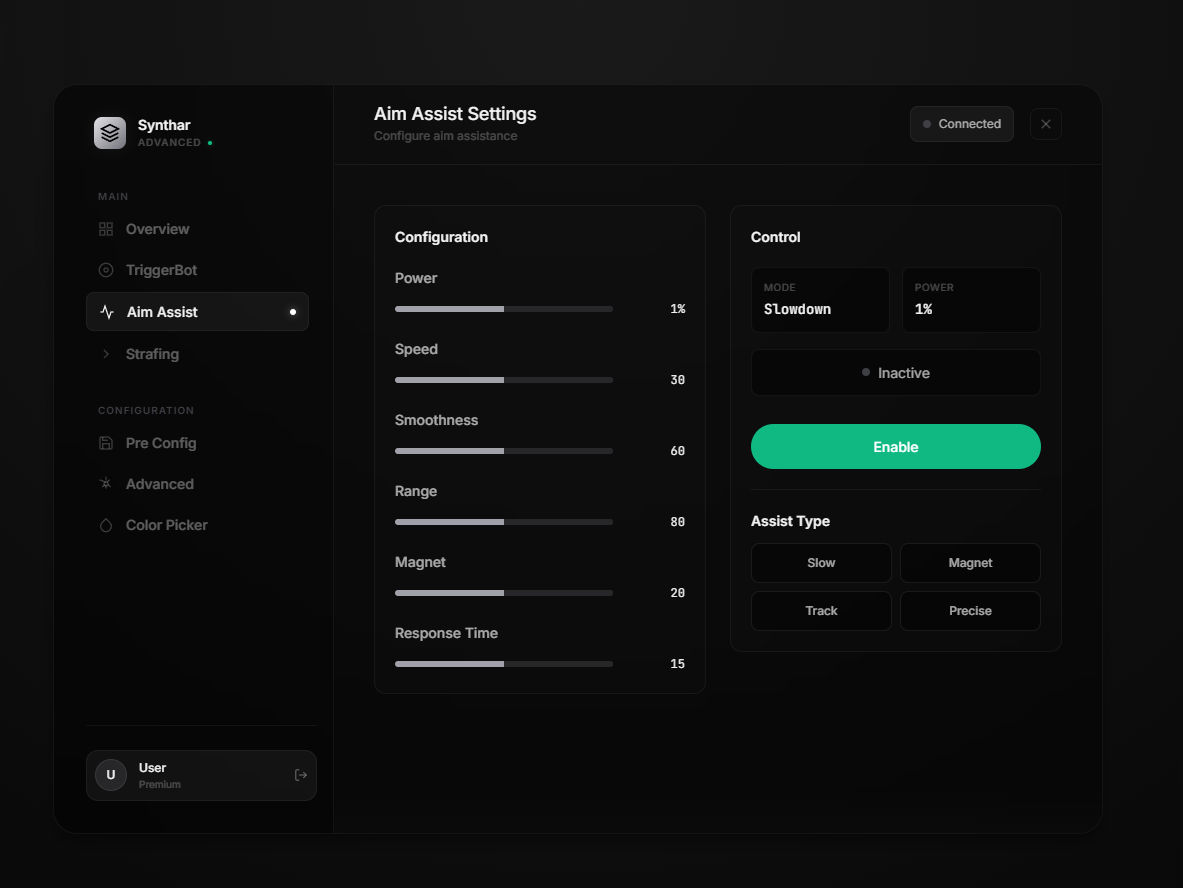Click the Color Picker droplet icon
1183x888 pixels.
[105, 525]
